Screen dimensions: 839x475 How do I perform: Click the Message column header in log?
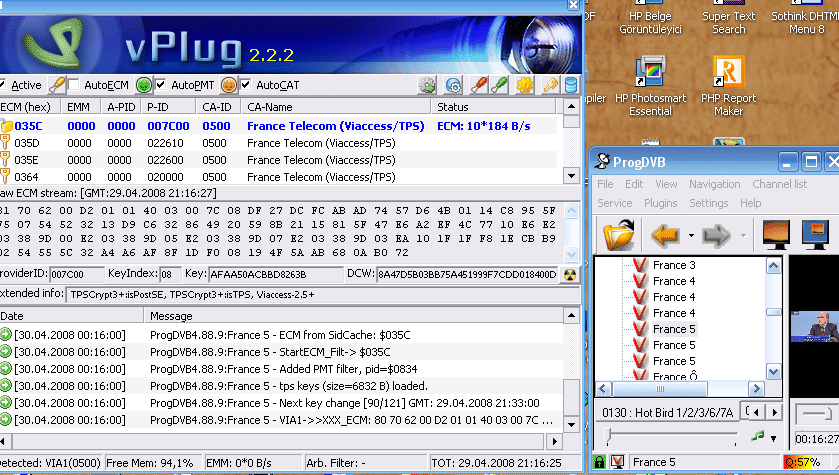coord(353,316)
